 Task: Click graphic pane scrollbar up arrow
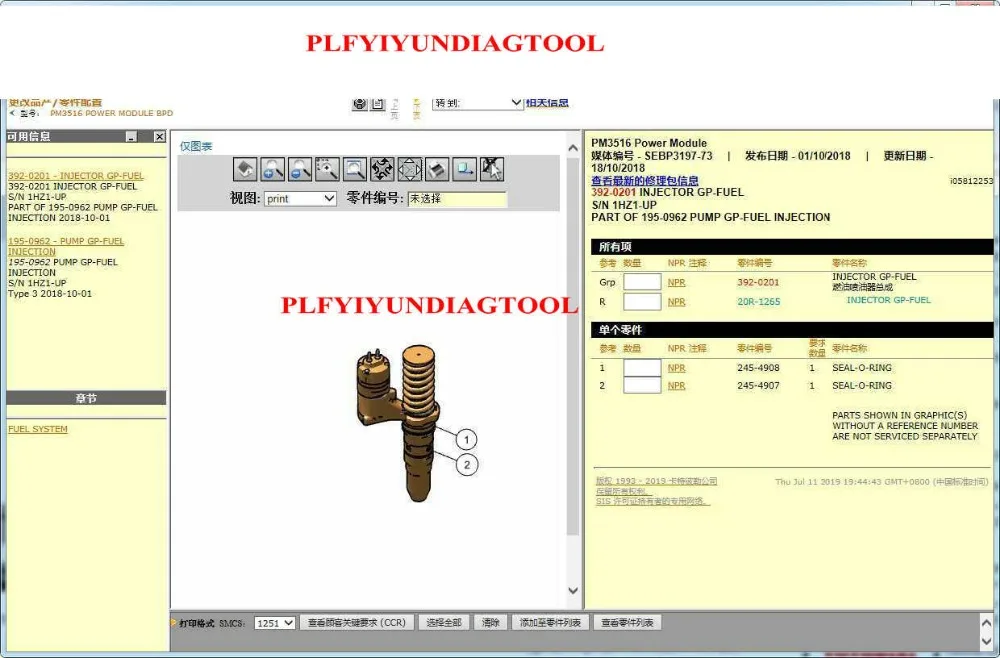(573, 148)
